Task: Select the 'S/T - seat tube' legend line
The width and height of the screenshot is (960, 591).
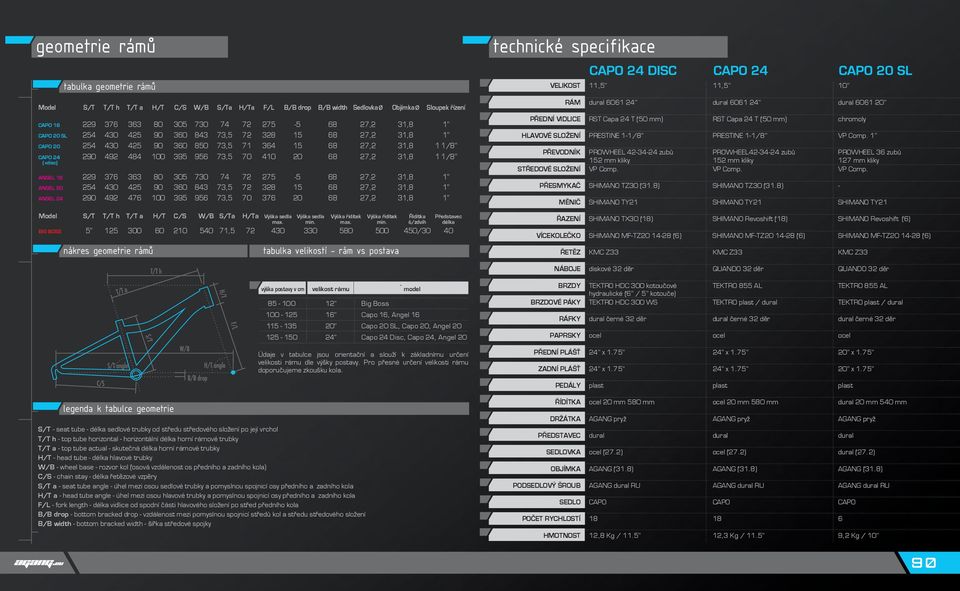Action: pos(157,429)
